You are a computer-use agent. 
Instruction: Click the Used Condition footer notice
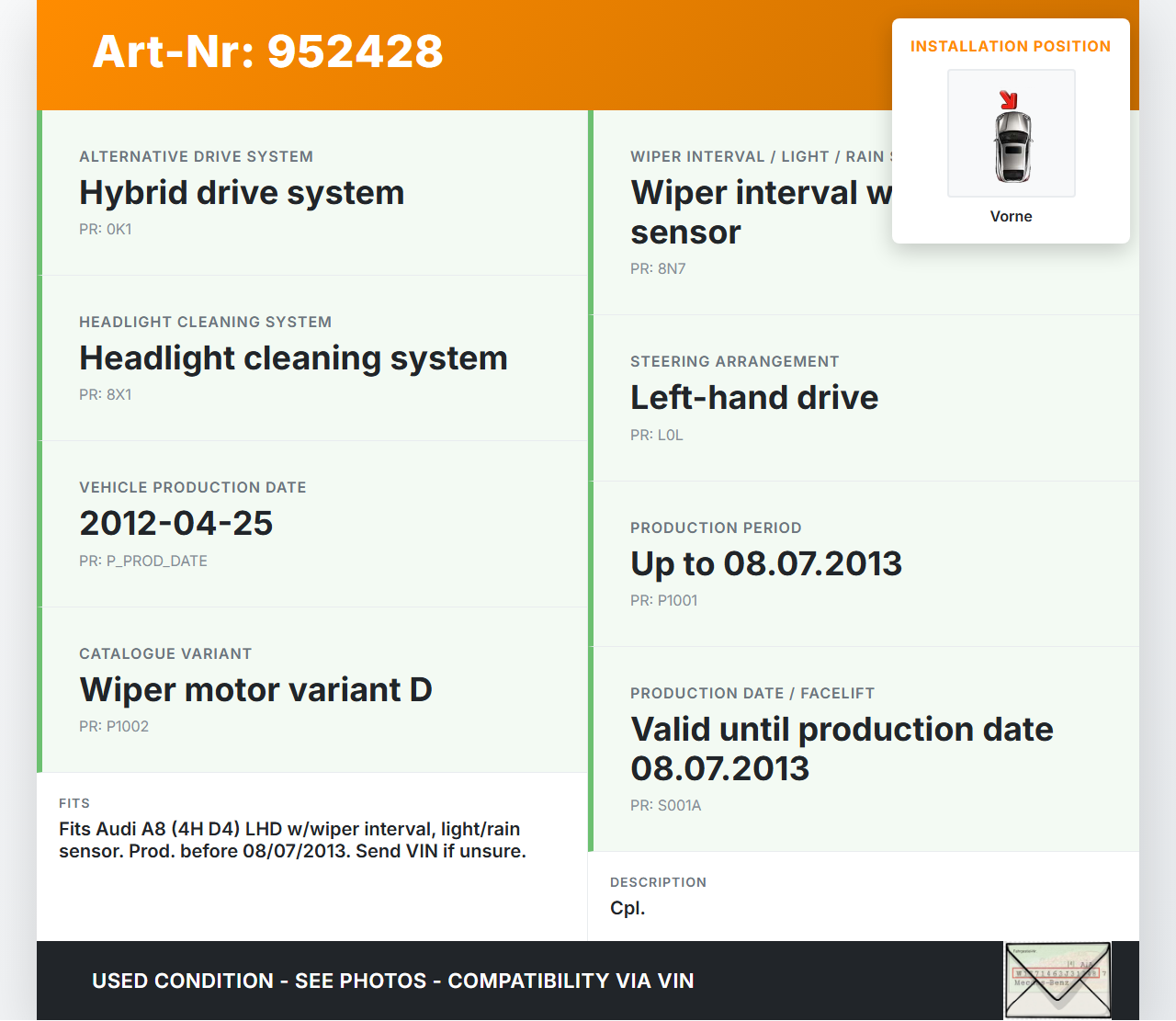(x=392, y=981)
